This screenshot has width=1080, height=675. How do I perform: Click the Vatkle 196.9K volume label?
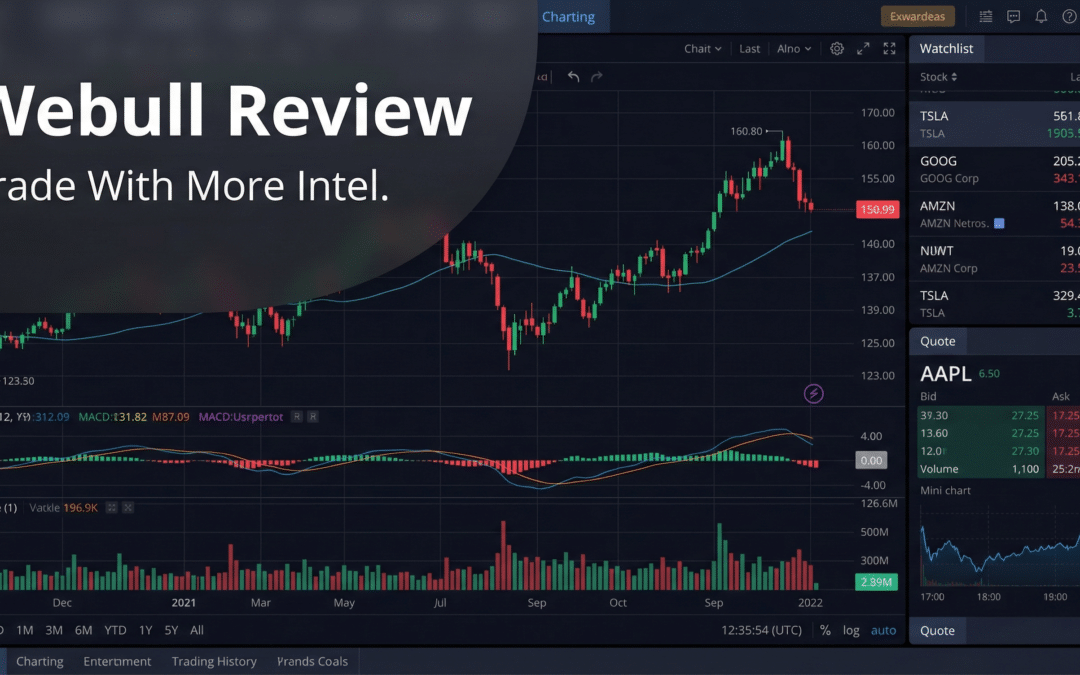click(x=63, y=508)
